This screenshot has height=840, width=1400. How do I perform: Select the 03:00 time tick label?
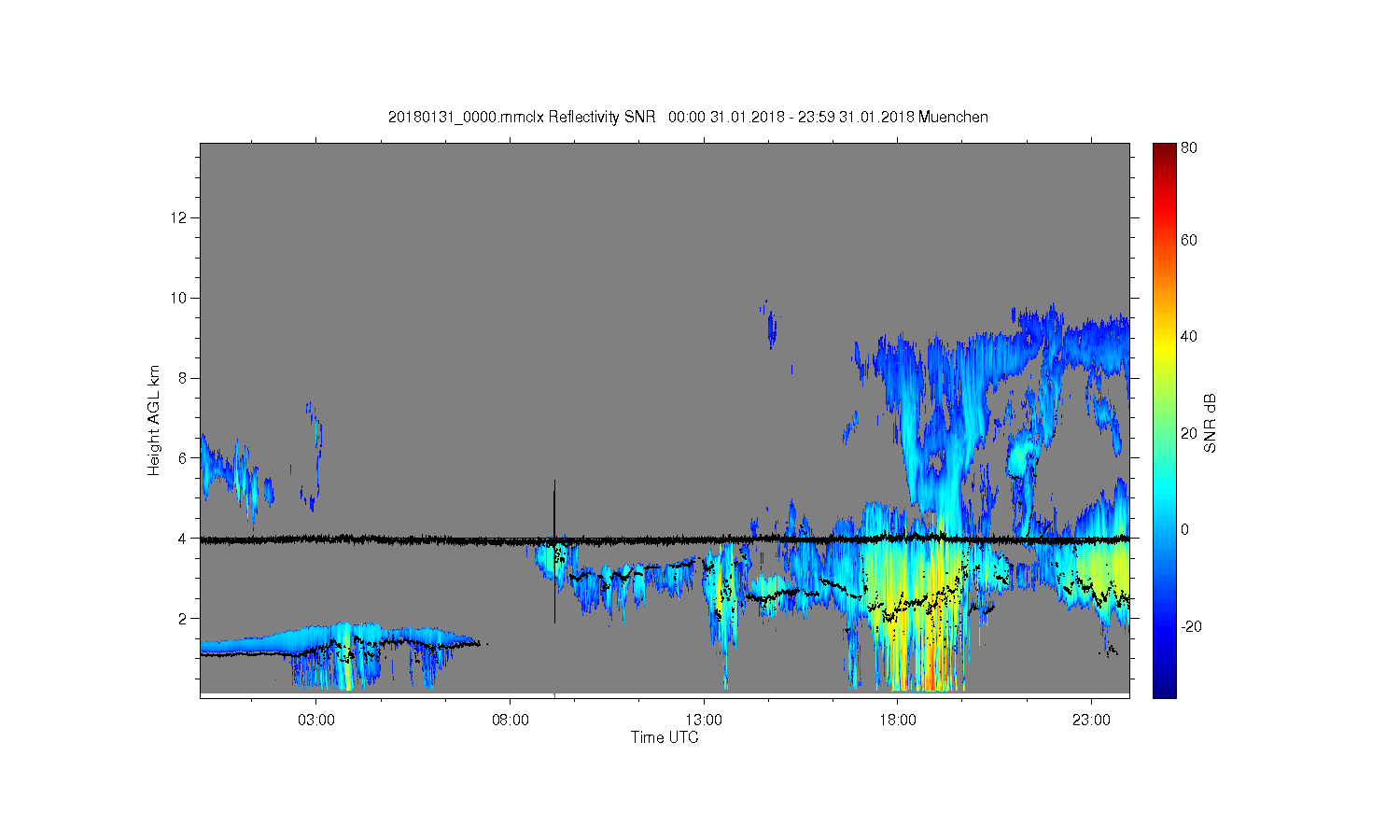pos(316,721)
